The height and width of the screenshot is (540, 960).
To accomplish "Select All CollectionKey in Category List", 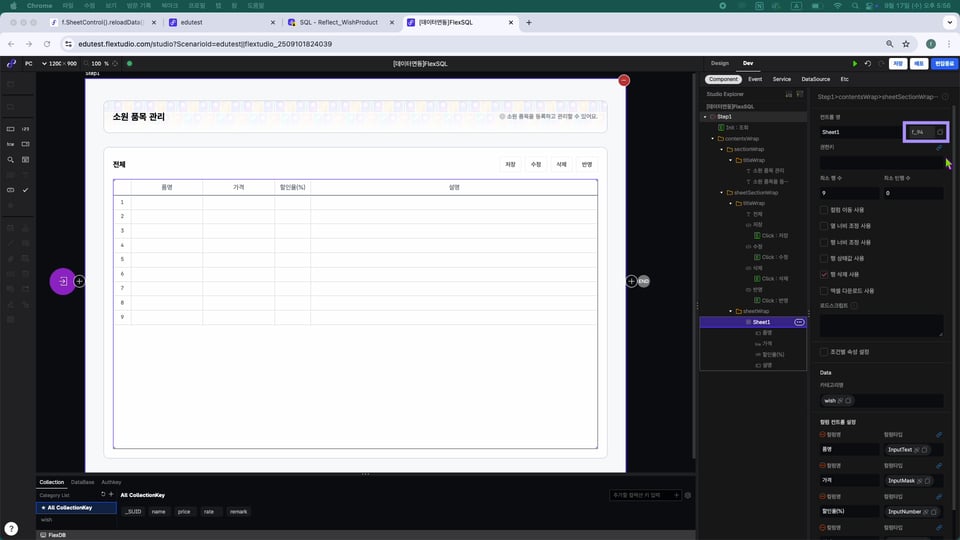I will click(x=76, y=508).
